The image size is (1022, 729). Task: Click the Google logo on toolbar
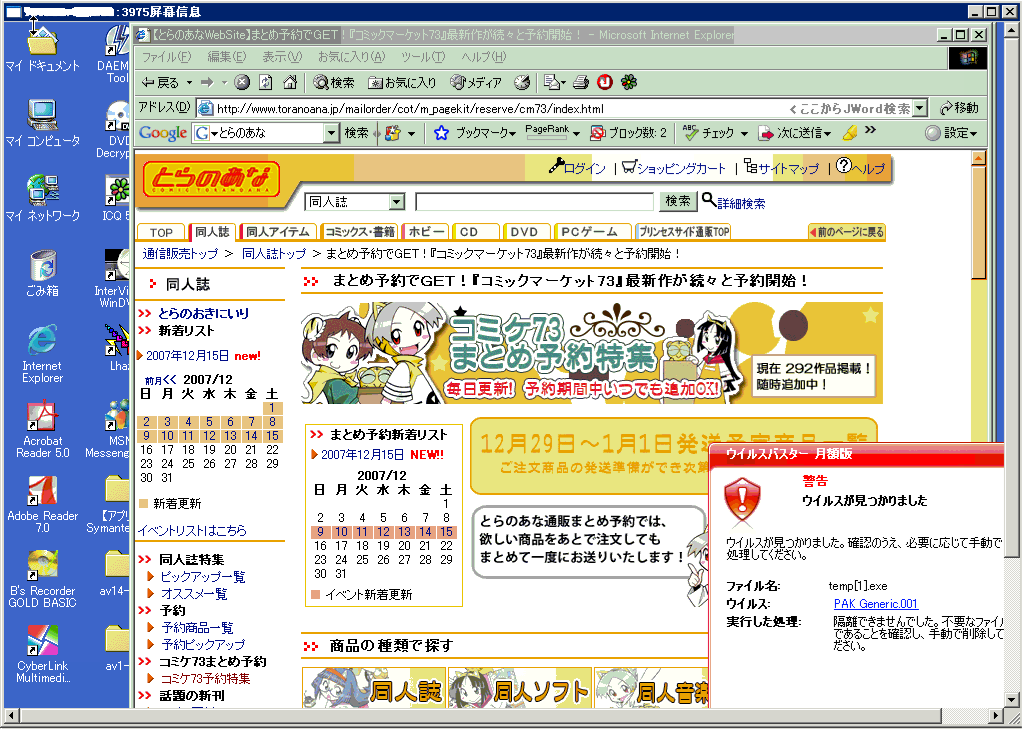163,133
